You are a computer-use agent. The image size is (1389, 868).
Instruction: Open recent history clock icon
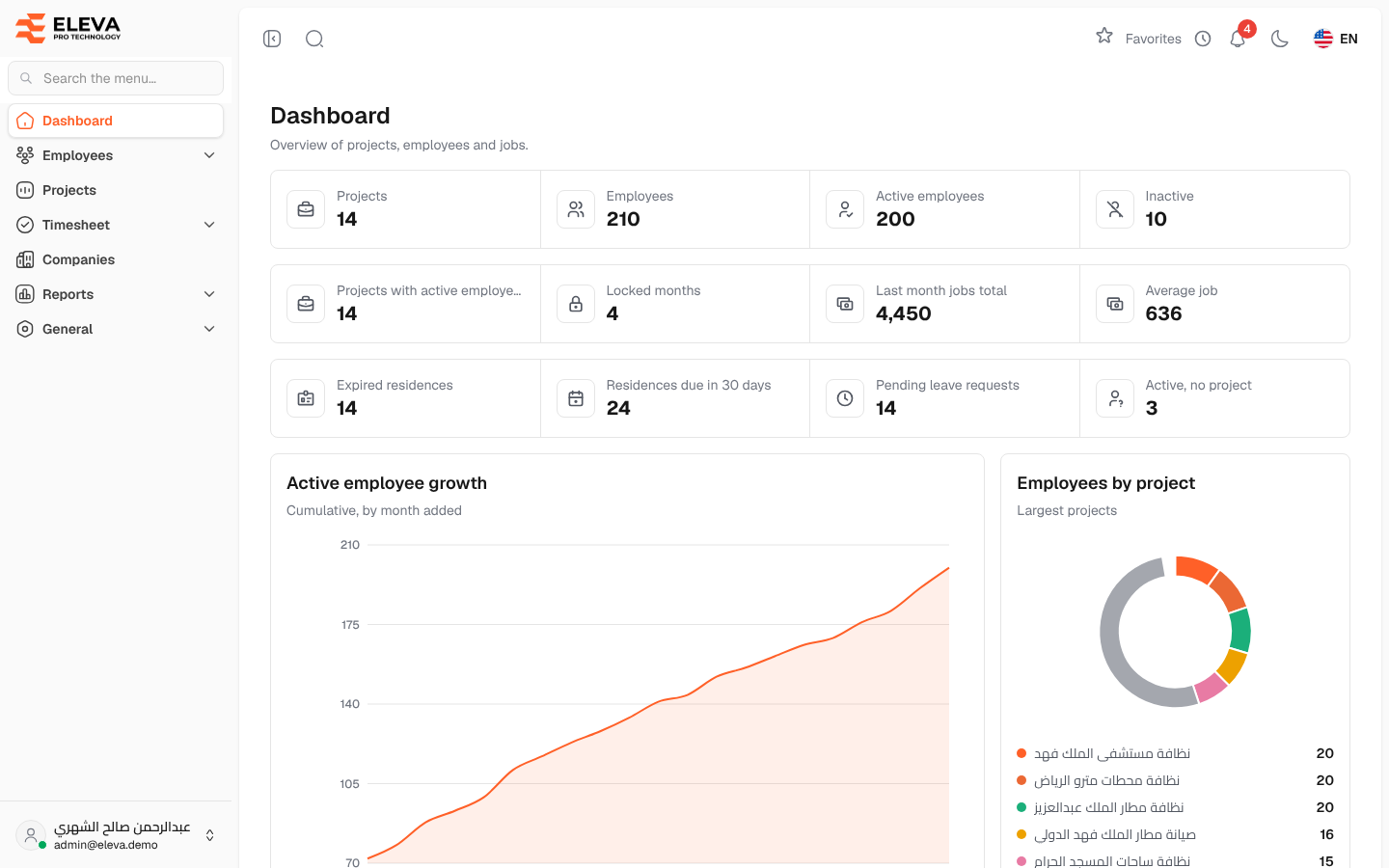pyautogui.click(x=1203, y=39)
